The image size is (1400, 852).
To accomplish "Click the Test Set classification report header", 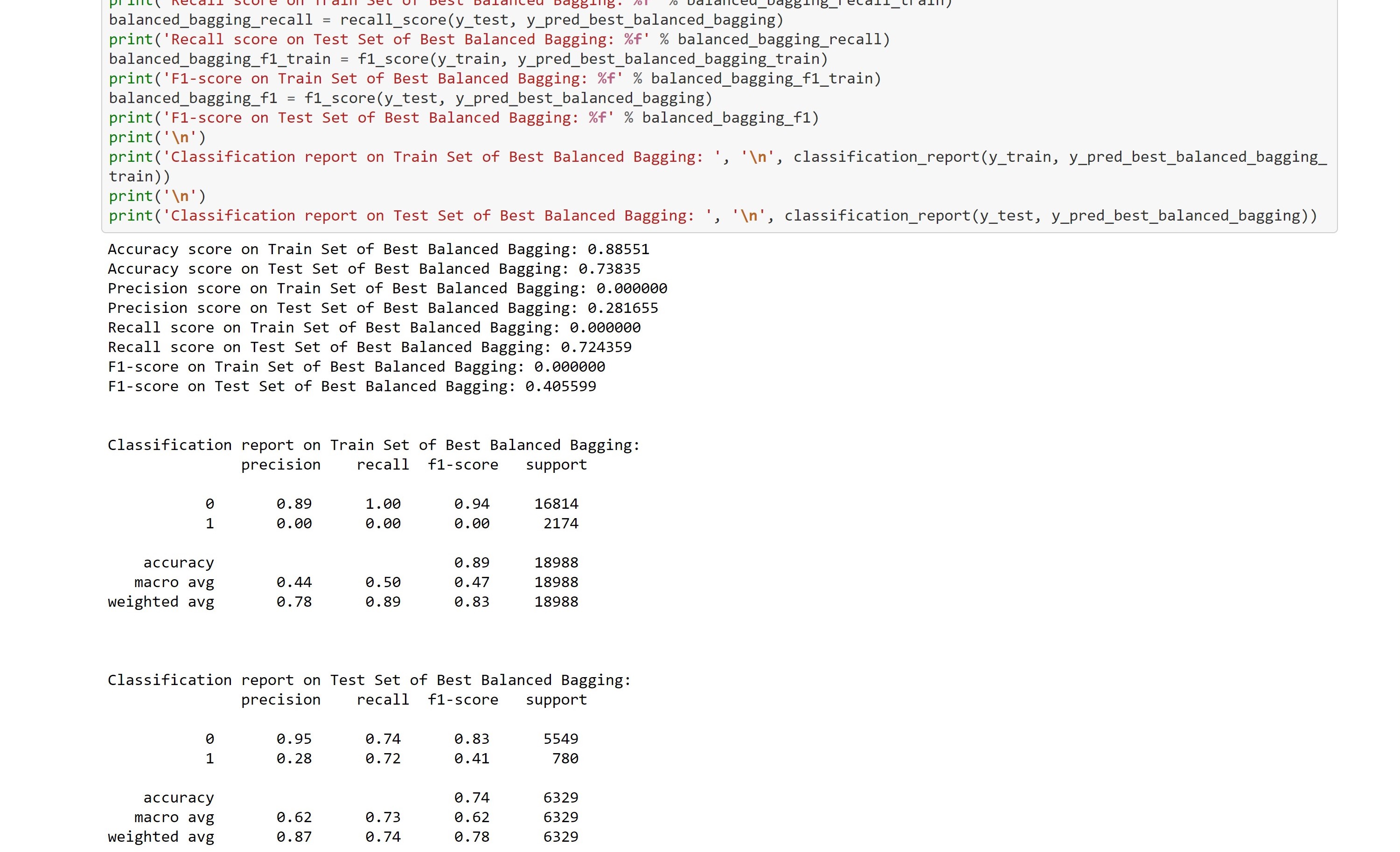I will pos(368,680).
